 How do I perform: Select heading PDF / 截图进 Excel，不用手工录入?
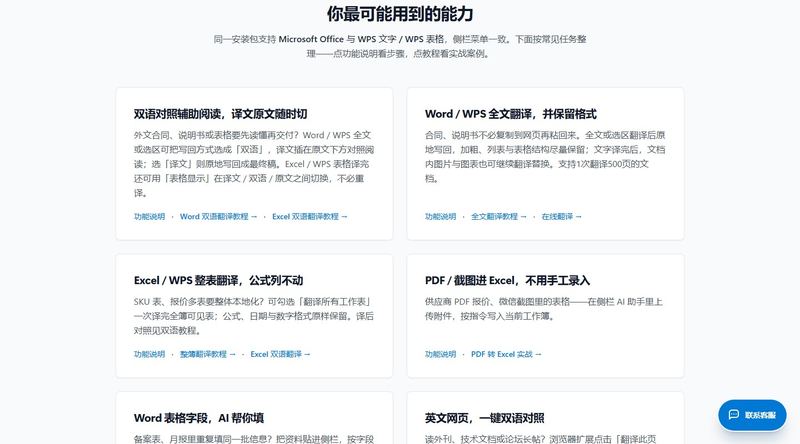pyautogui.click(x=507, y=280)
